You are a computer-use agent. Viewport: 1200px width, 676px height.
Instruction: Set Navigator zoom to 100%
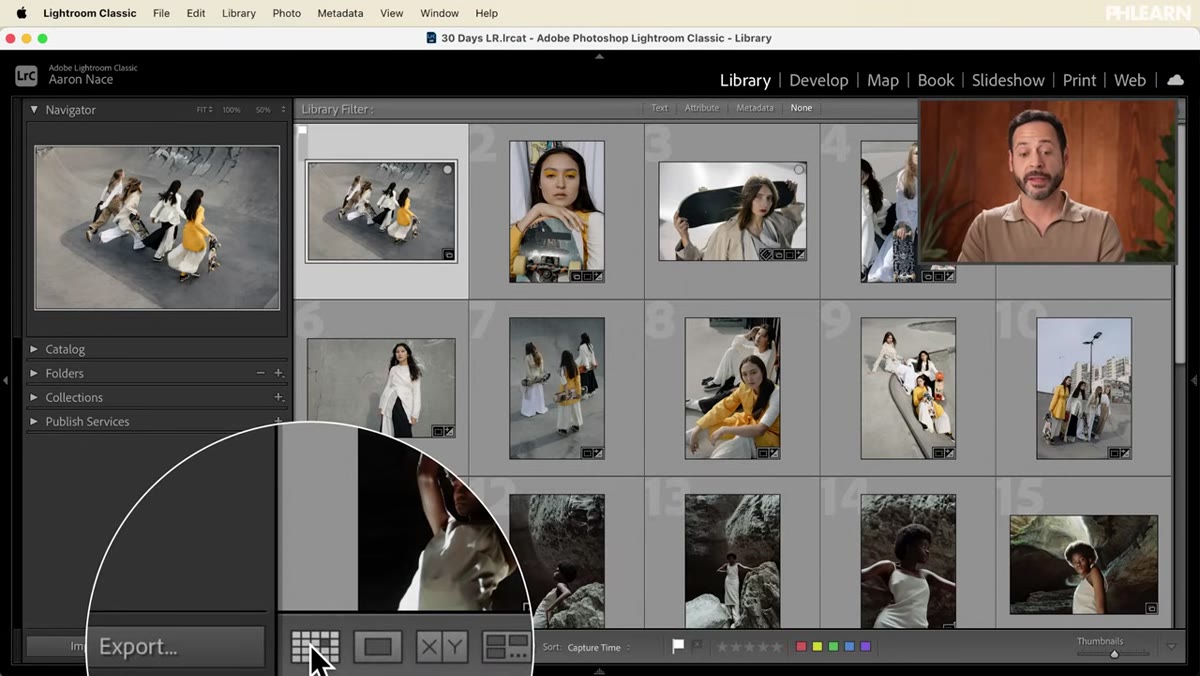(231, 110)
